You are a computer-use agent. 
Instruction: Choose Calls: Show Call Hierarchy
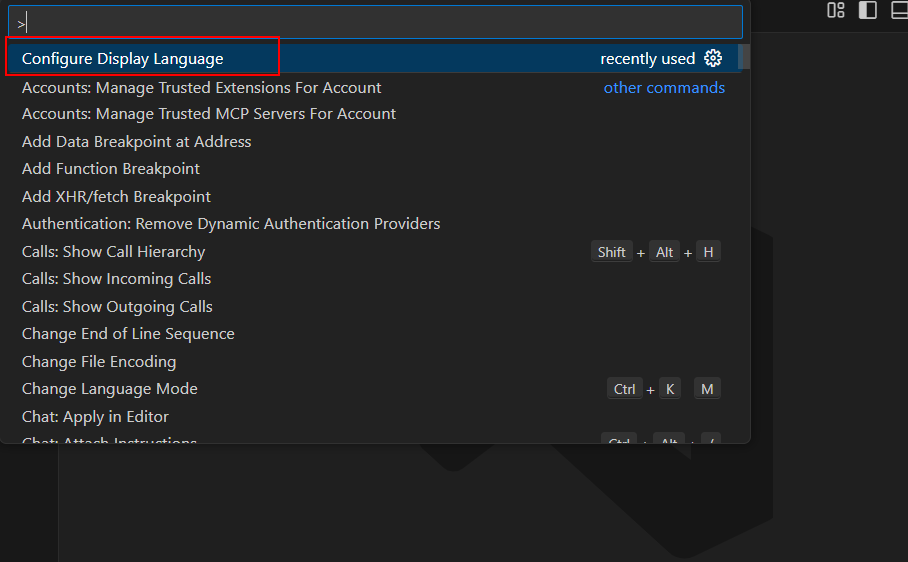(113, 252)
